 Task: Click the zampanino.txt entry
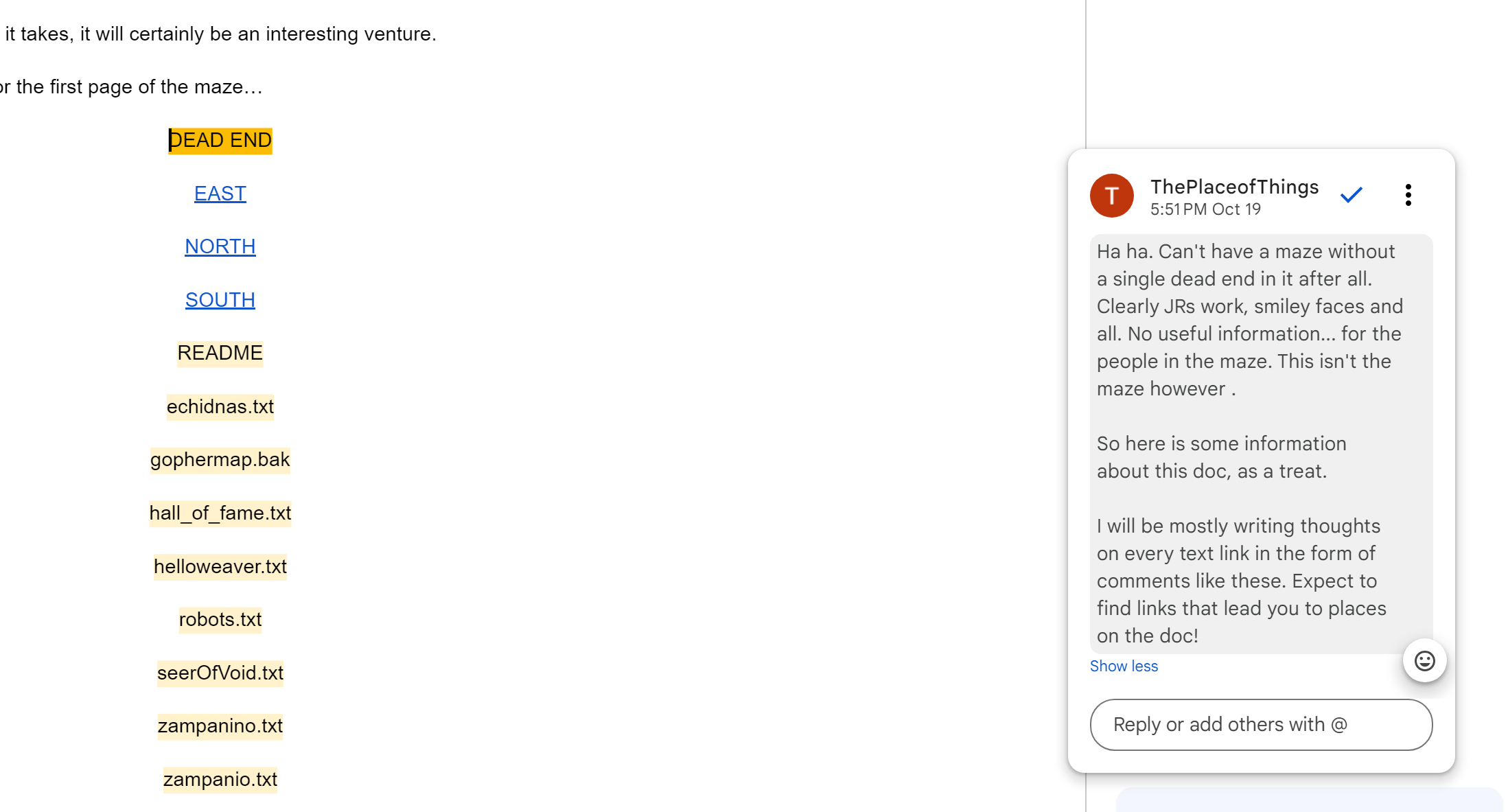click(x=220, y=726)
